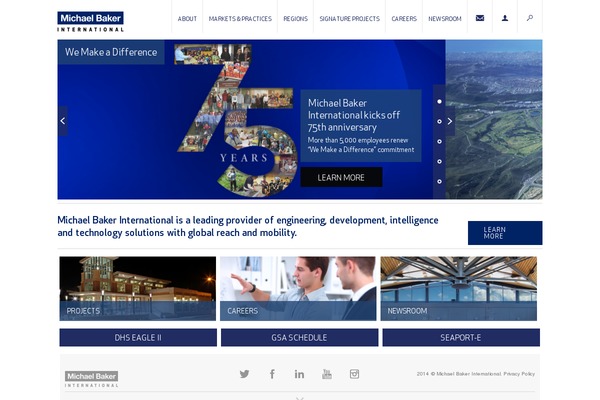Open the Projects image tile

point(138,289)
